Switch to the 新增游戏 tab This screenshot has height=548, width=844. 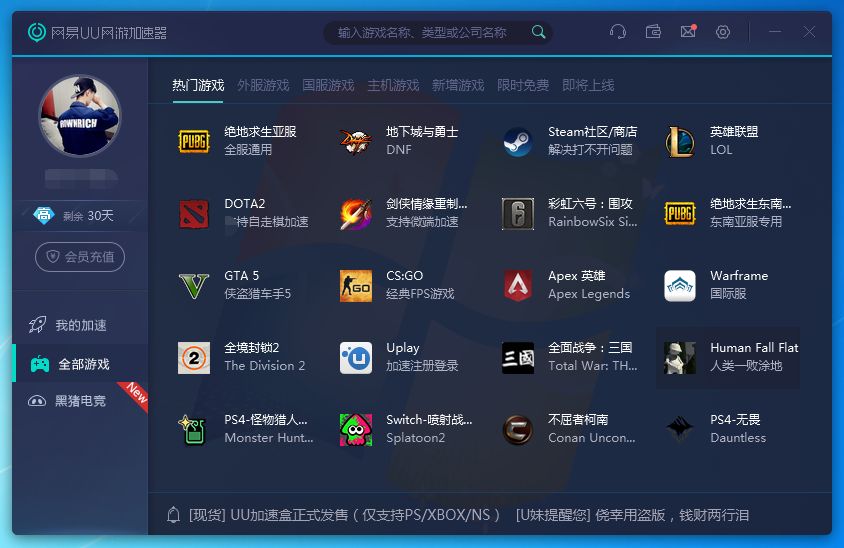pos(458,85)
